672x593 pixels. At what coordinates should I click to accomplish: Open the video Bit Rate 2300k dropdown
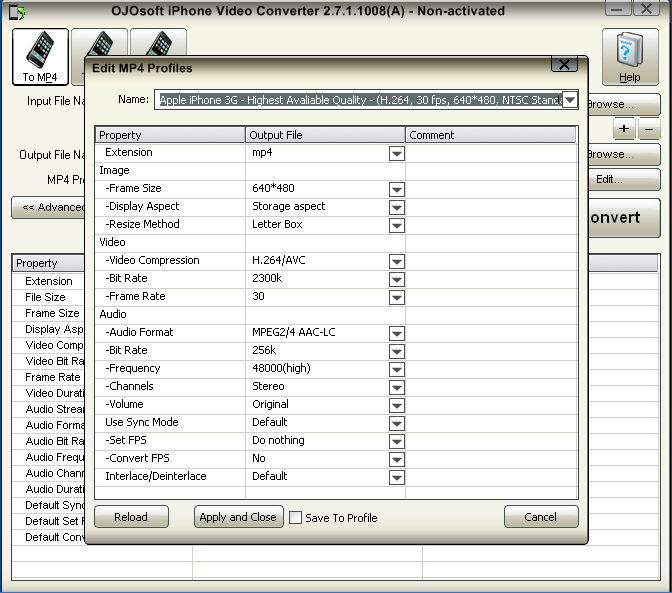tap(397, 279)
